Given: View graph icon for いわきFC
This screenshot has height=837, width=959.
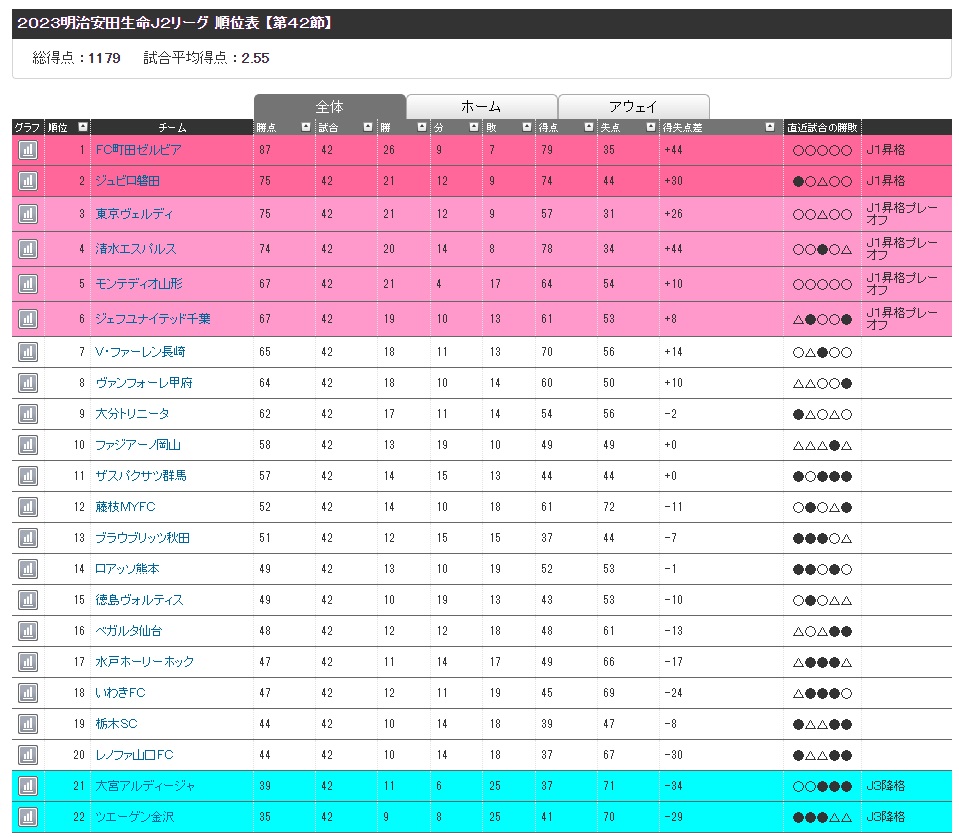Looking at the screenshot, I should pyautogui.click(x=27, y=693).
